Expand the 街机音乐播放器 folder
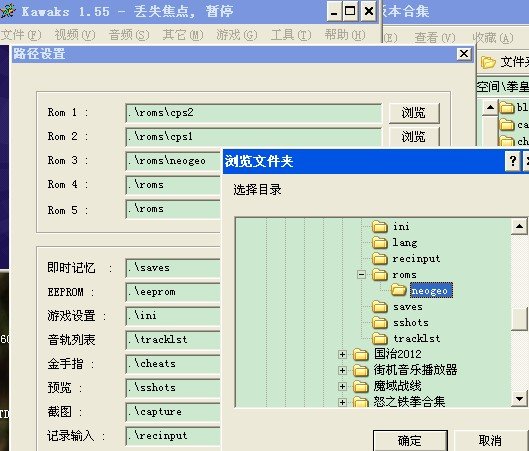Screen dimensions: 529x451 (x=342, y=370)
